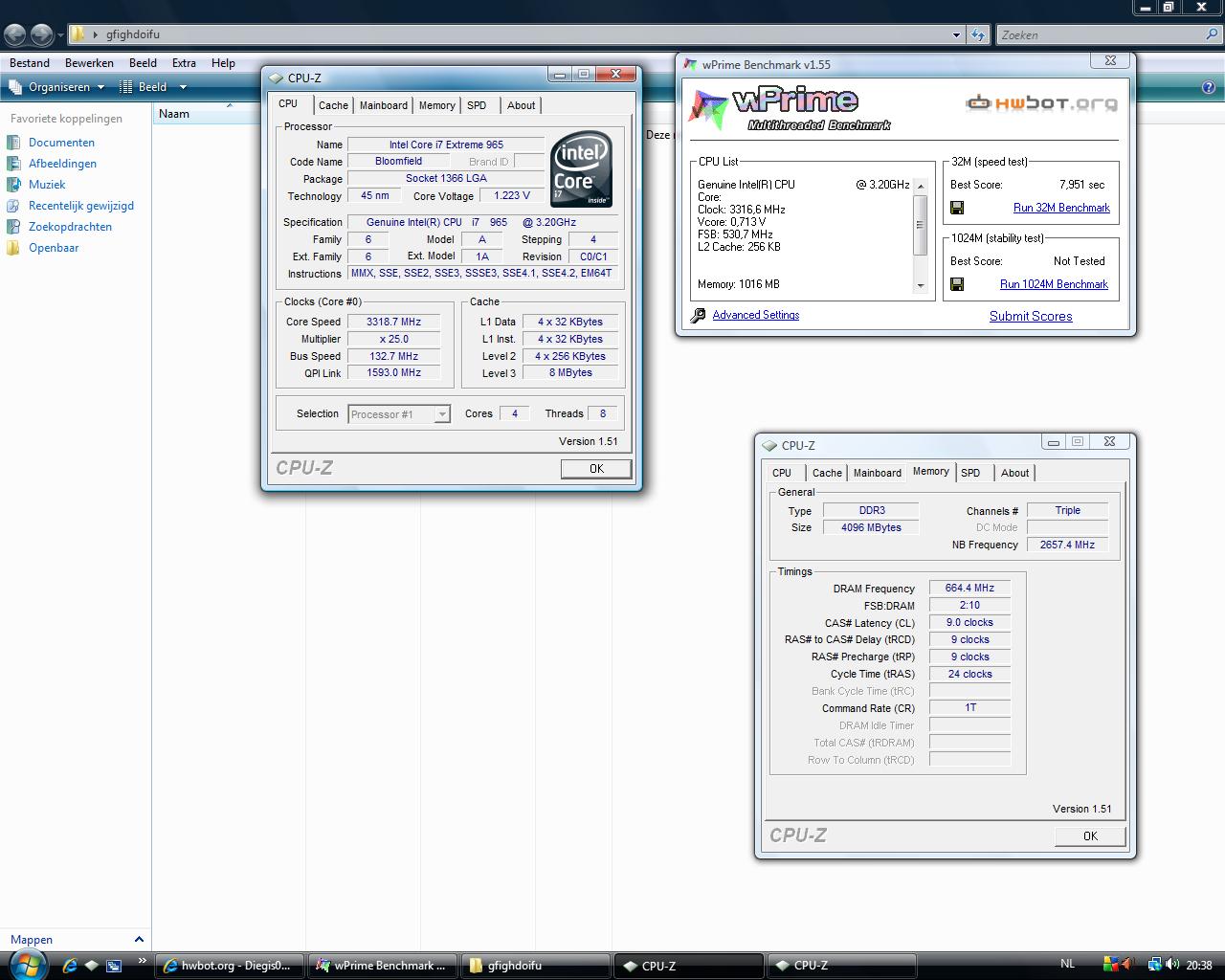Open Afbeeldingen in favorite links
Image resolution: width=1225 pixels, height=980 pixels.
point(62,164)
